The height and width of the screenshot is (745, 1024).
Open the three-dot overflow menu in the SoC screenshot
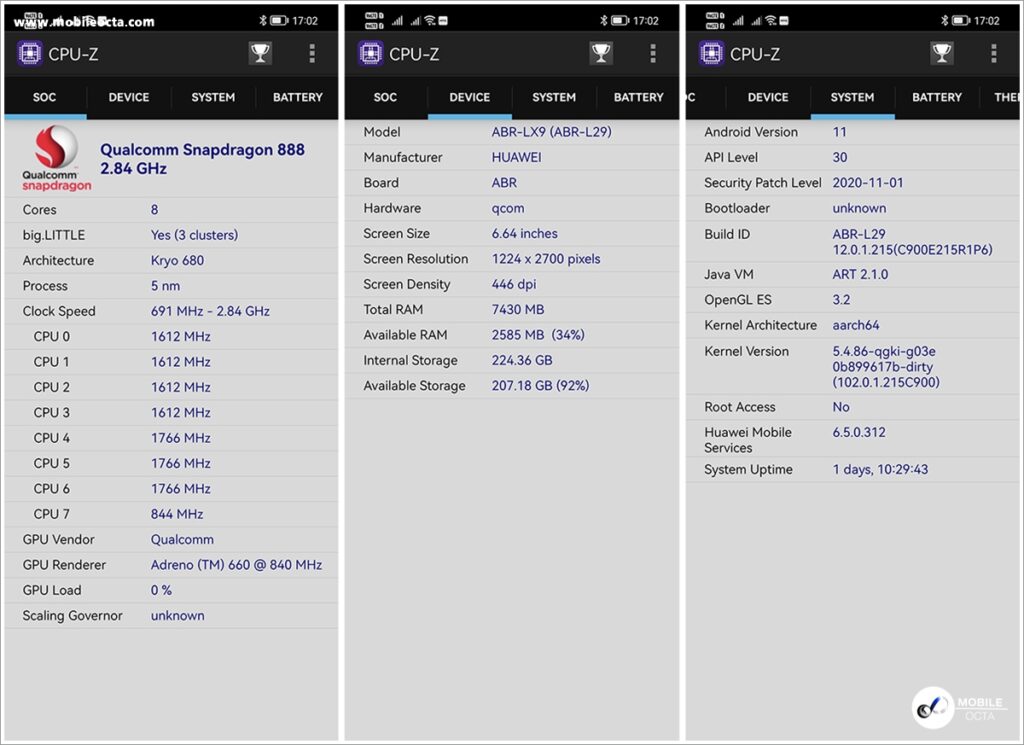coord(312,54)
